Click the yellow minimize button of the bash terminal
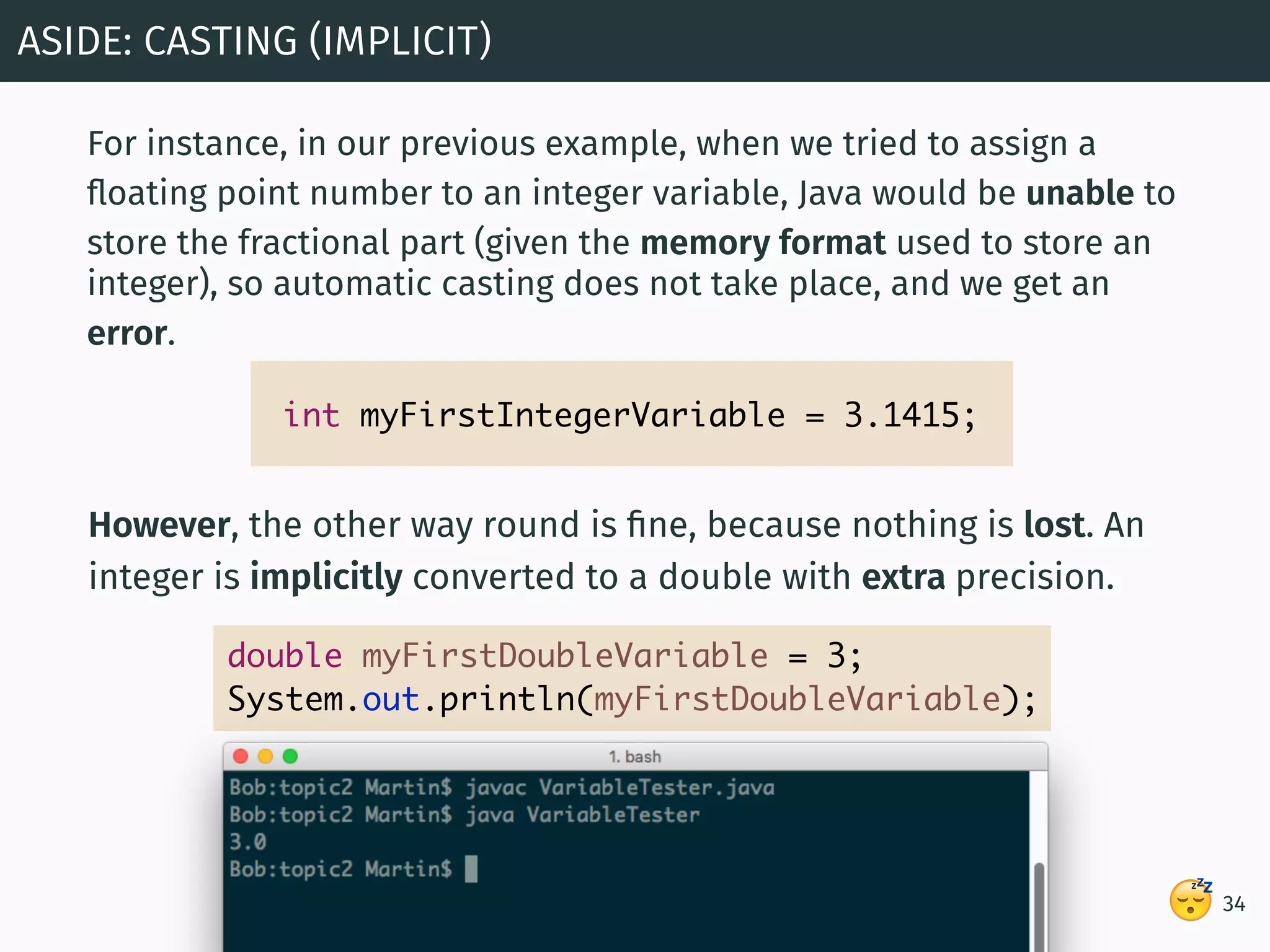Screen dimensions: 1270x952 265,756
